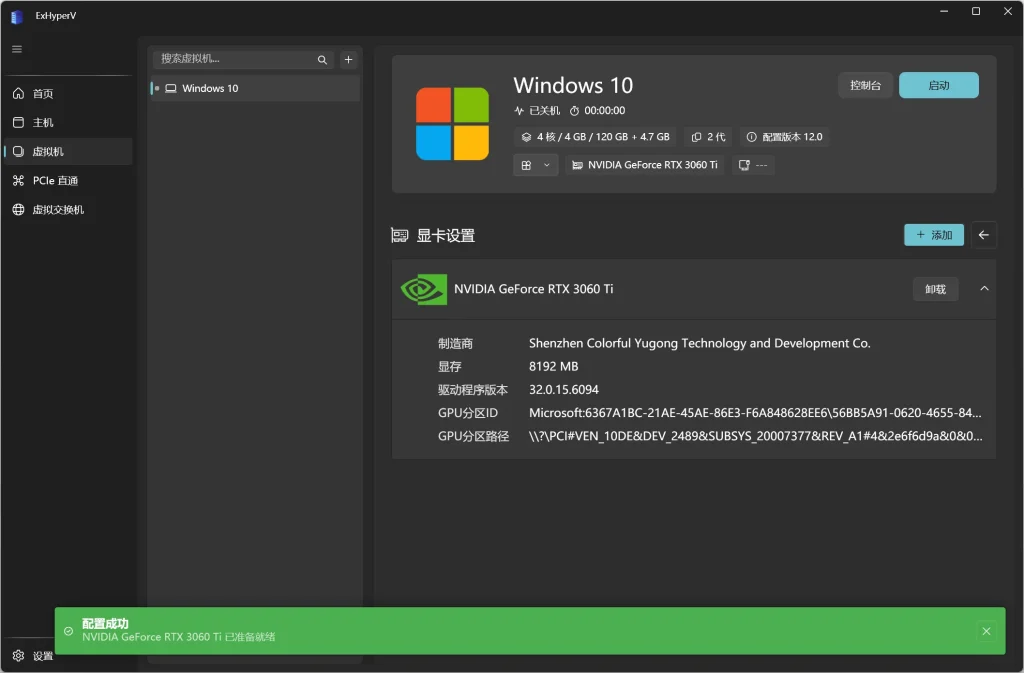Viewport: 1024px width, 673px height.
Task: Click the search magnifier icon
Action: (322, 59)
